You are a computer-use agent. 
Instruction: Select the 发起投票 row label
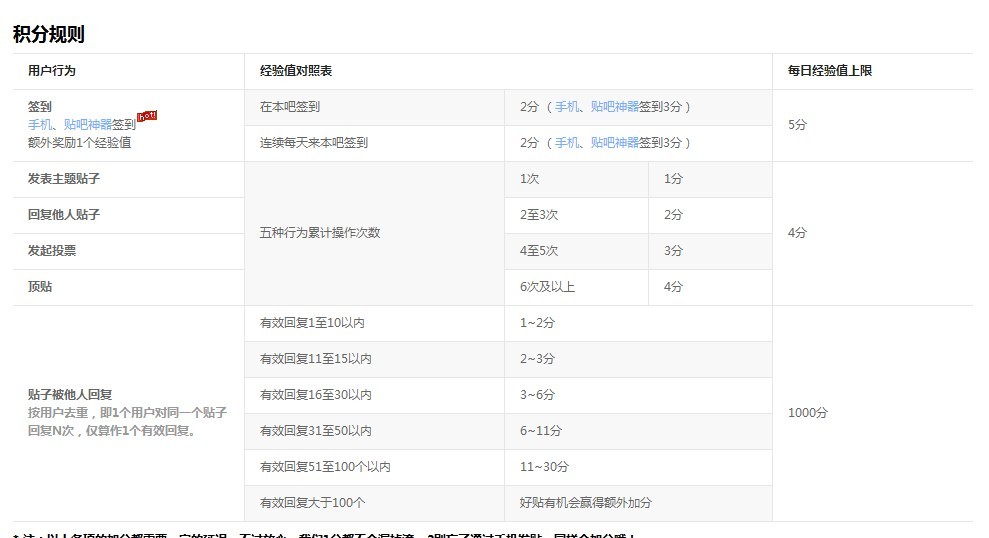(x=52, y=251)
